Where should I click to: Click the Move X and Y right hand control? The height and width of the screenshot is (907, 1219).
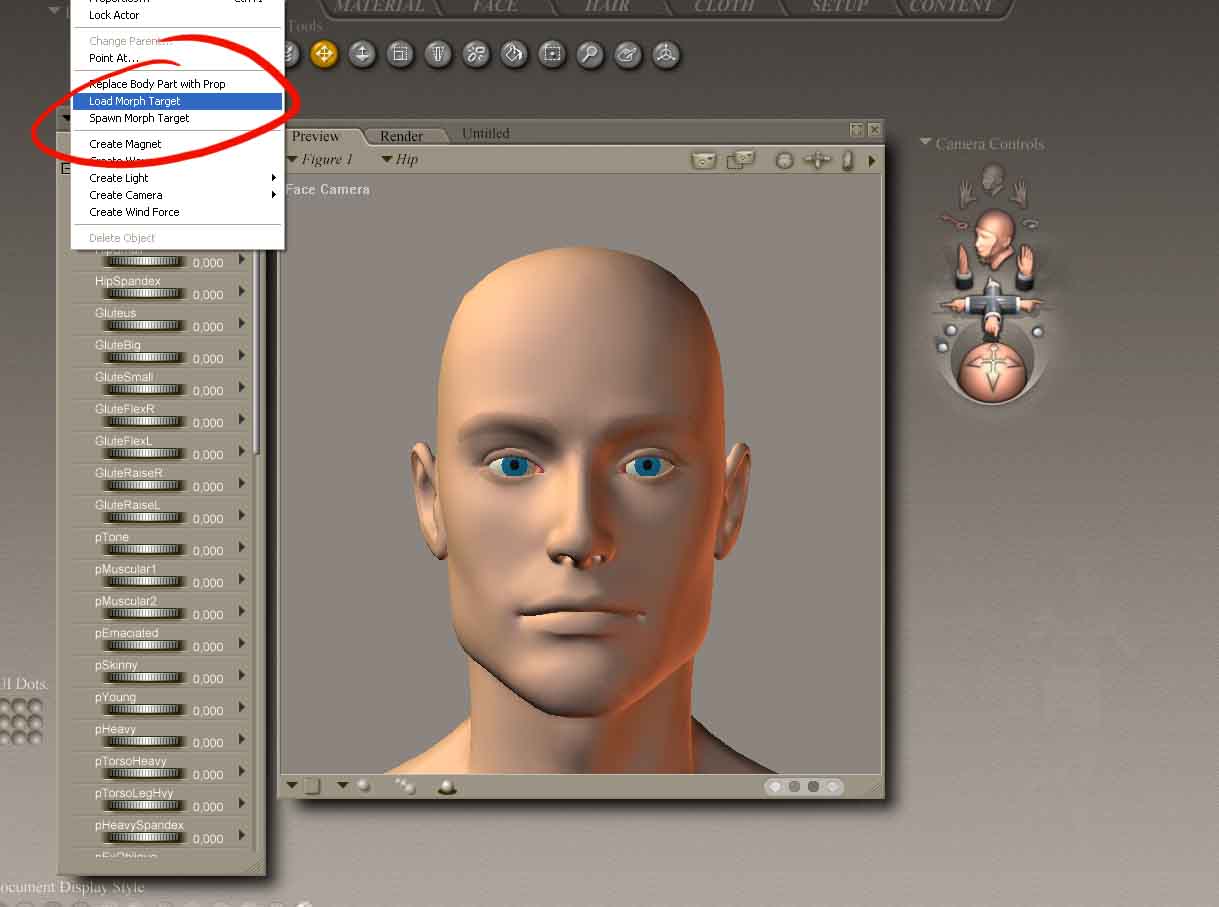(x=1025, y=265)
